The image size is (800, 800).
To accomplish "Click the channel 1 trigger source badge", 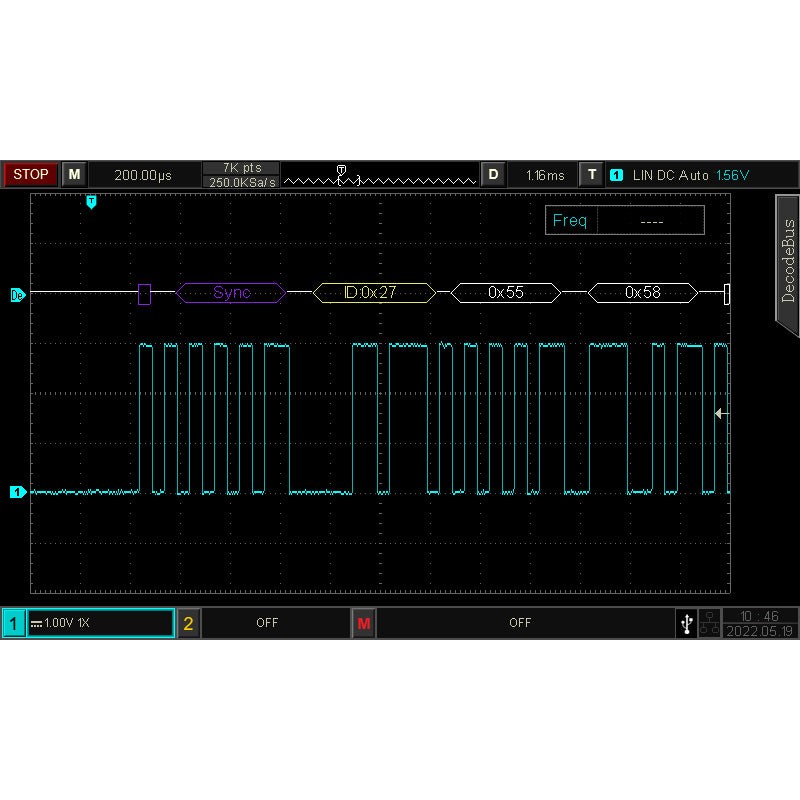I will 616,175.
